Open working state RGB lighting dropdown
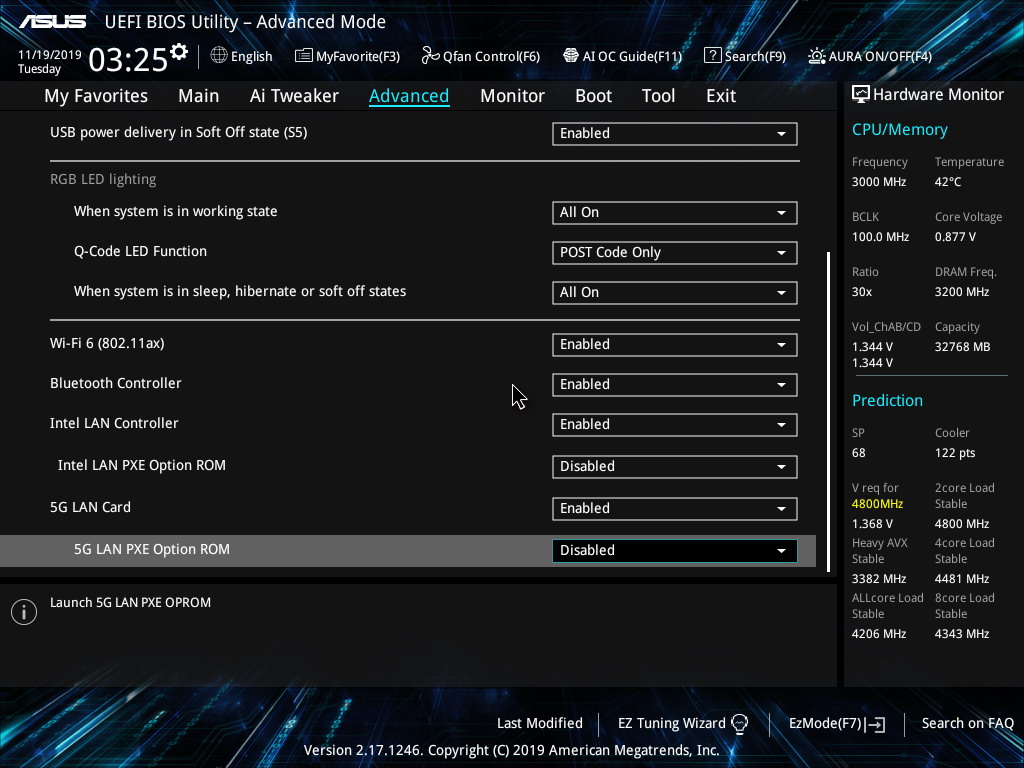Screen dimensions: 1024x768 [x=675, y=212]
